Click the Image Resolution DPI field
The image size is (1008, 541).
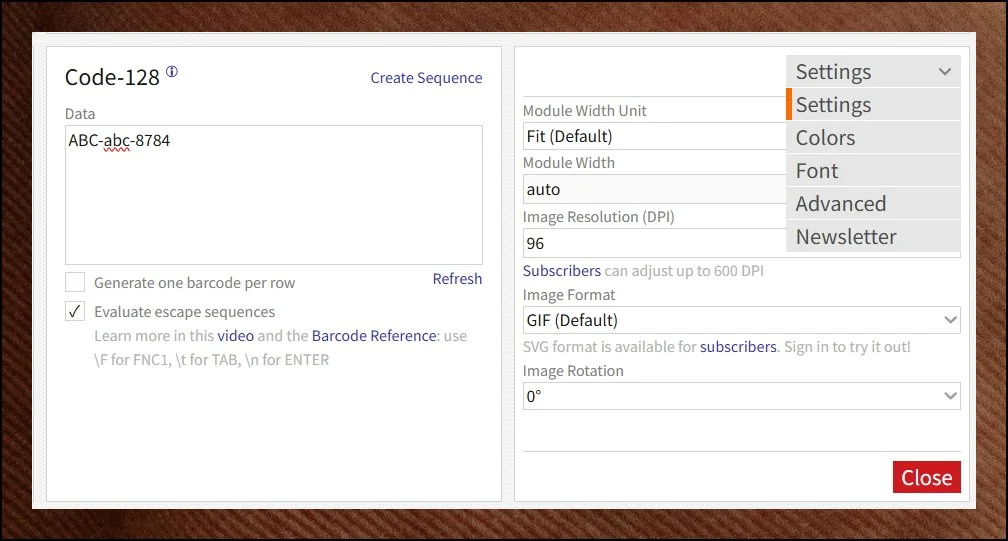[x=654, y=243]
